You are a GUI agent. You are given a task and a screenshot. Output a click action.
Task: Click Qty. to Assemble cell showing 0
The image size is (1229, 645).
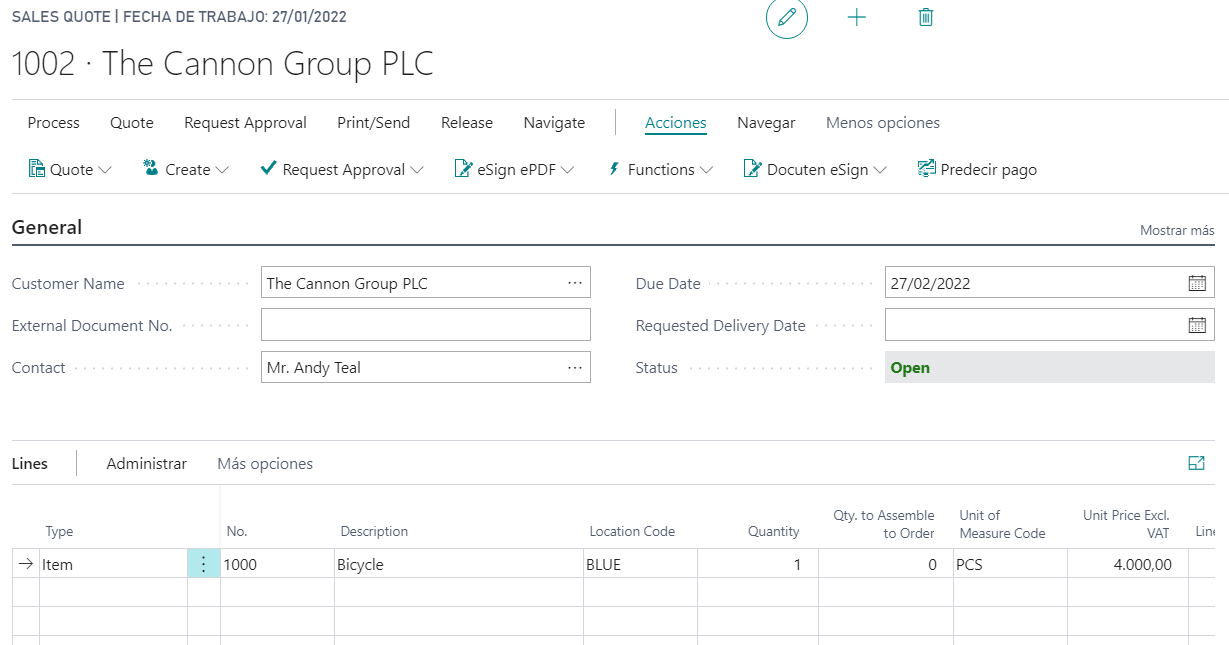[x=886, y=564]
